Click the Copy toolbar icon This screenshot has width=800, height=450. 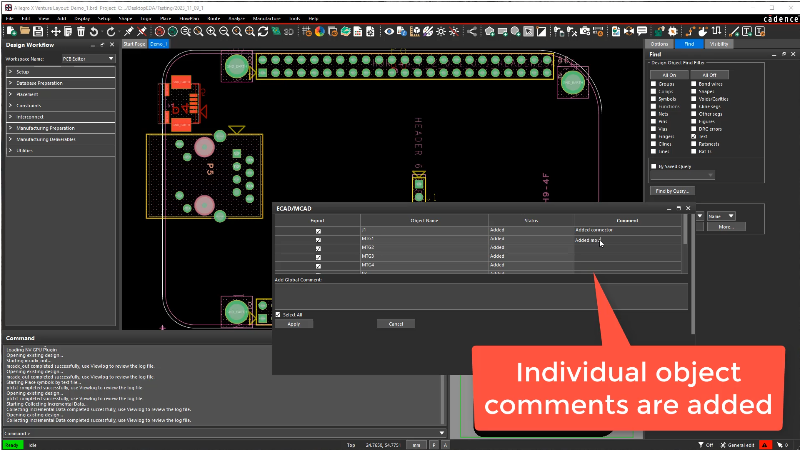click(x=66, y=31)
